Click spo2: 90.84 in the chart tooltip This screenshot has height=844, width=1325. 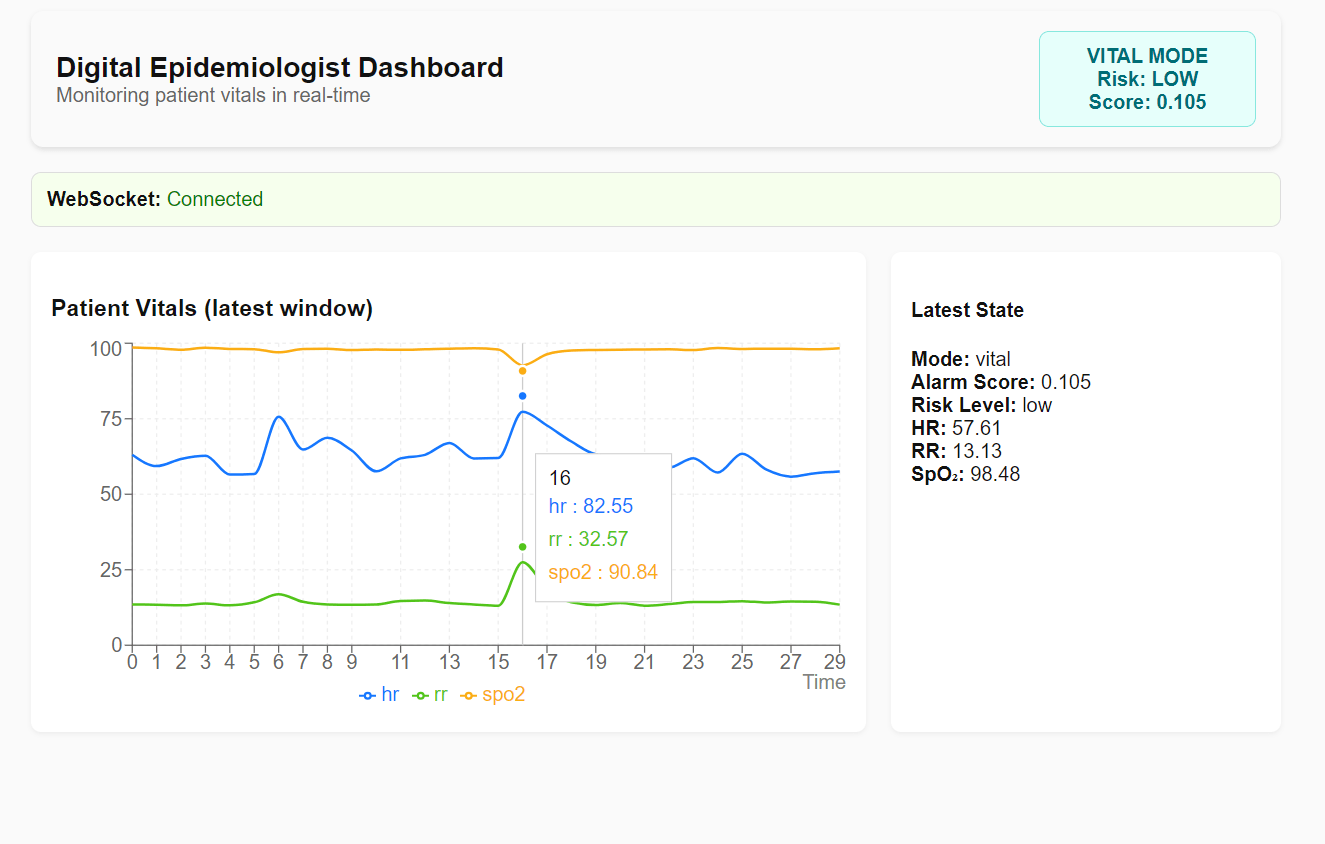[602, 572]
